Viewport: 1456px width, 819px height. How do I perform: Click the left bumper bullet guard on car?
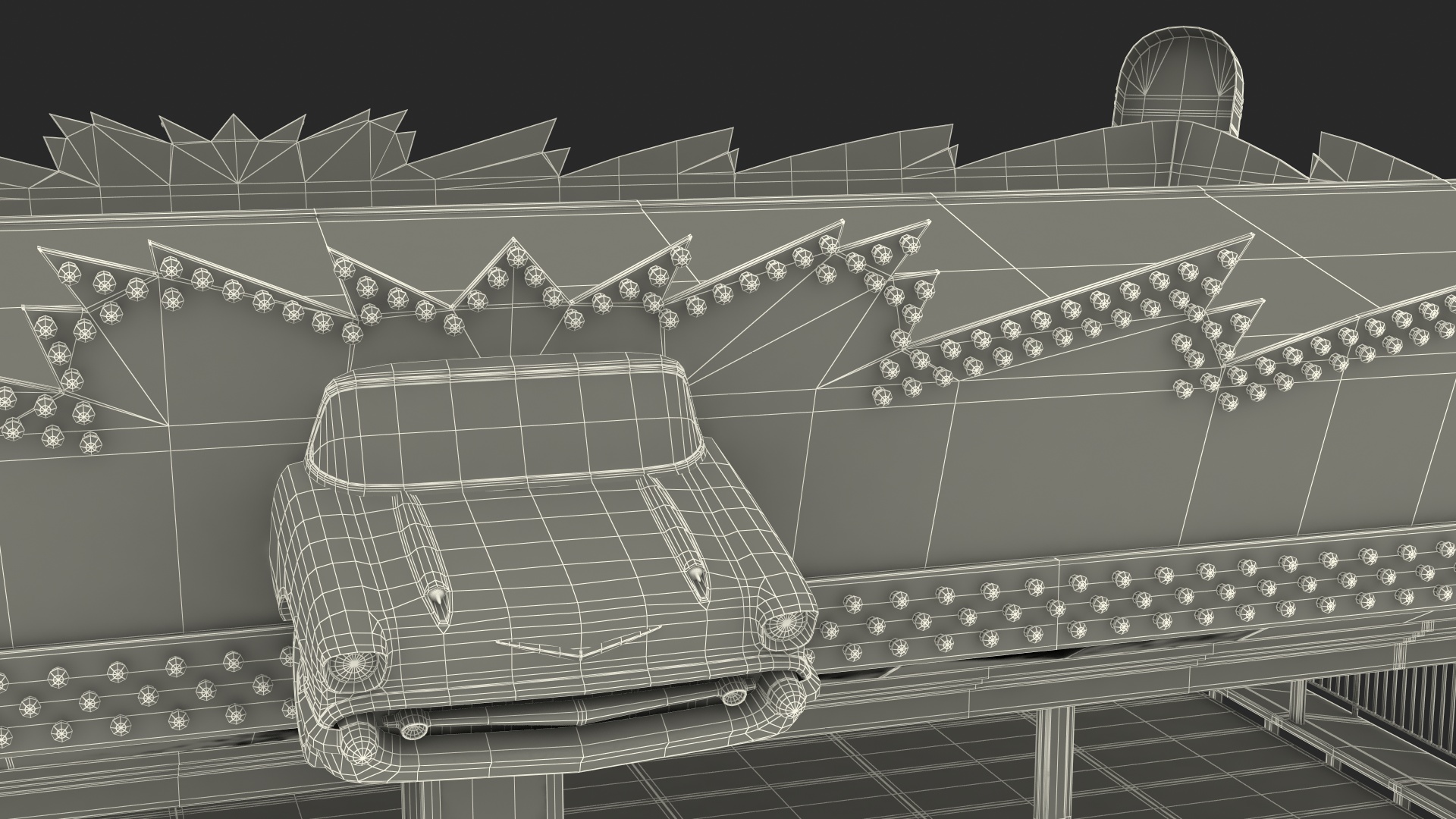click(361, 745)
